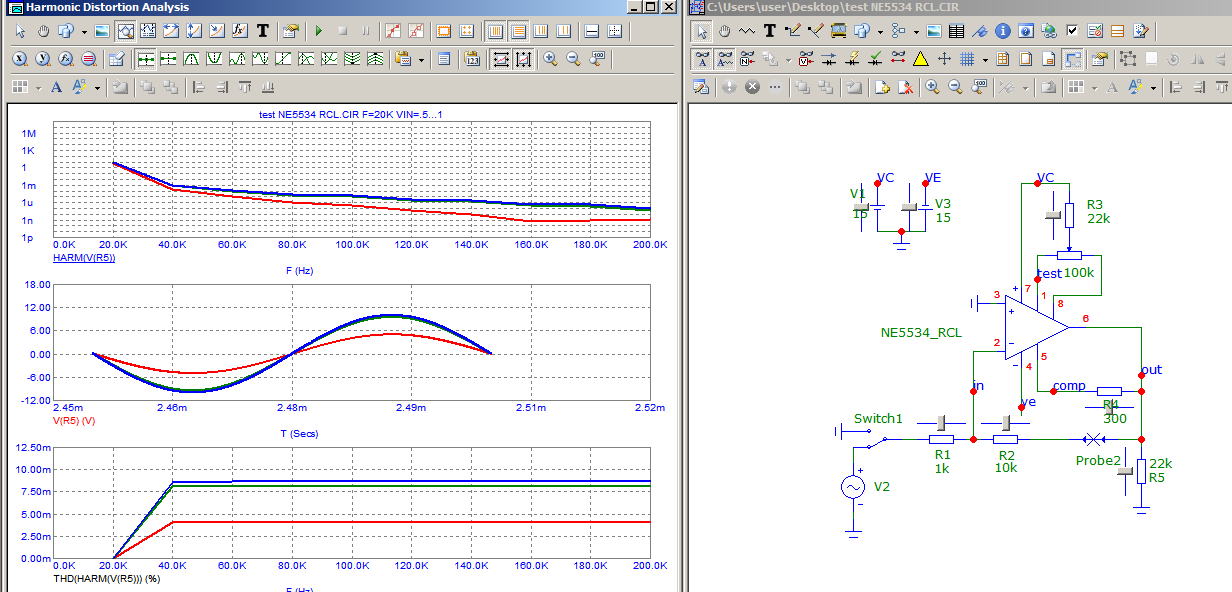This screenshot has height=592, width=1232.
Task: Open the clipboard dropdown arrow in analysis second row
Action: pos(421,59)
